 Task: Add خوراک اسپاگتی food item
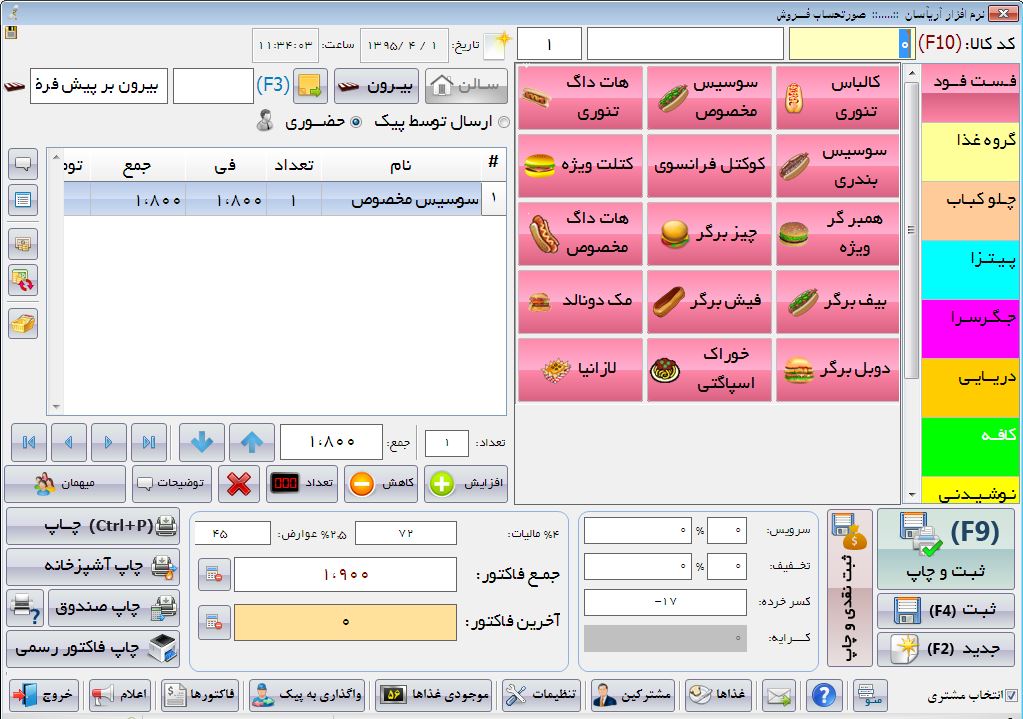pyautogui.click(x=709, y=369)
